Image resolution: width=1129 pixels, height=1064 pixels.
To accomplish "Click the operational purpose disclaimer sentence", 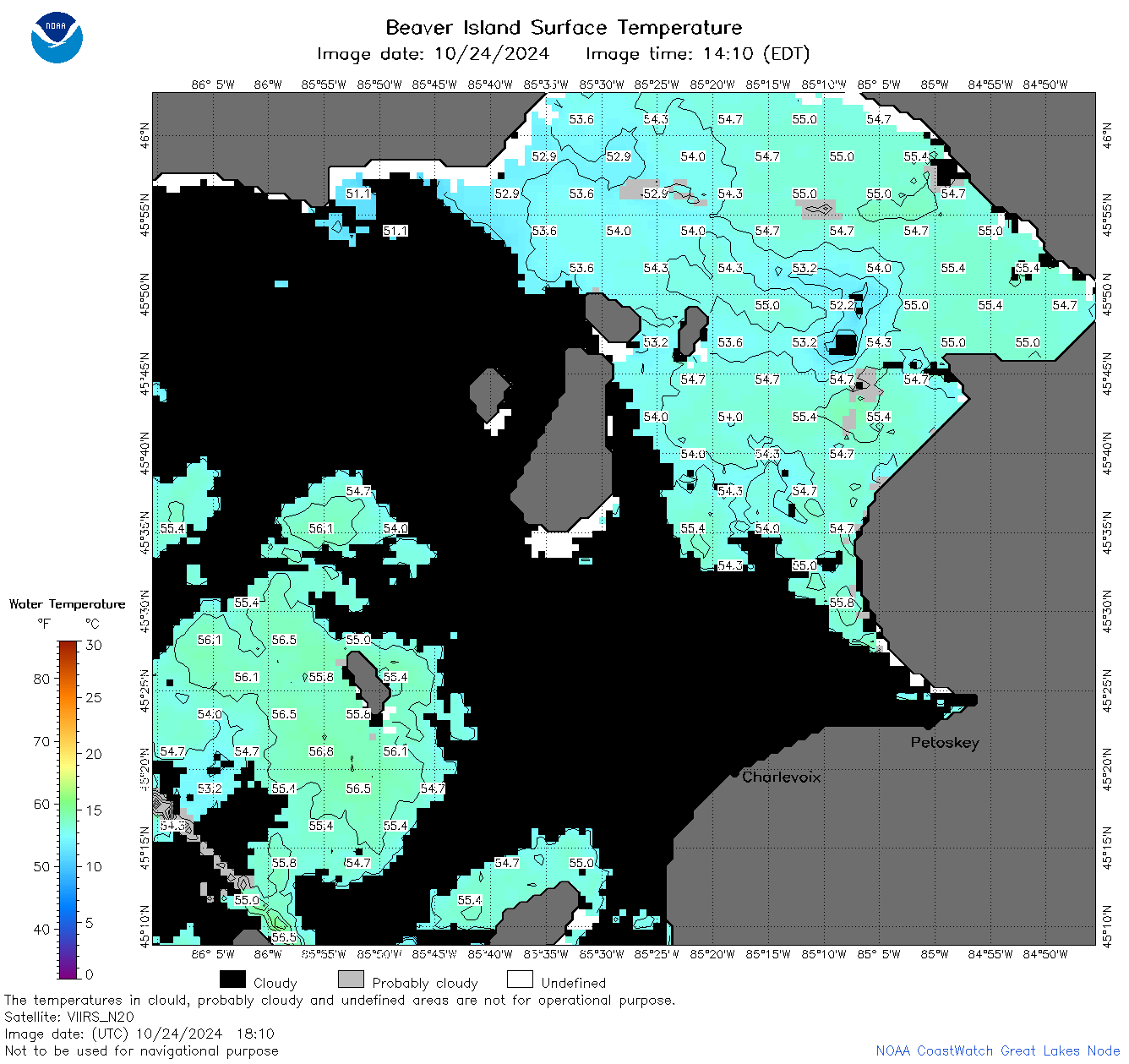I will (x=340, y=1001).
